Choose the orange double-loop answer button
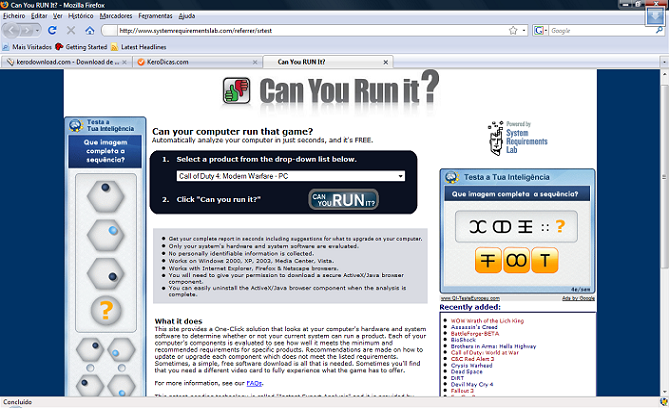This screenshot has height=408, width=669. click(516, 260)
